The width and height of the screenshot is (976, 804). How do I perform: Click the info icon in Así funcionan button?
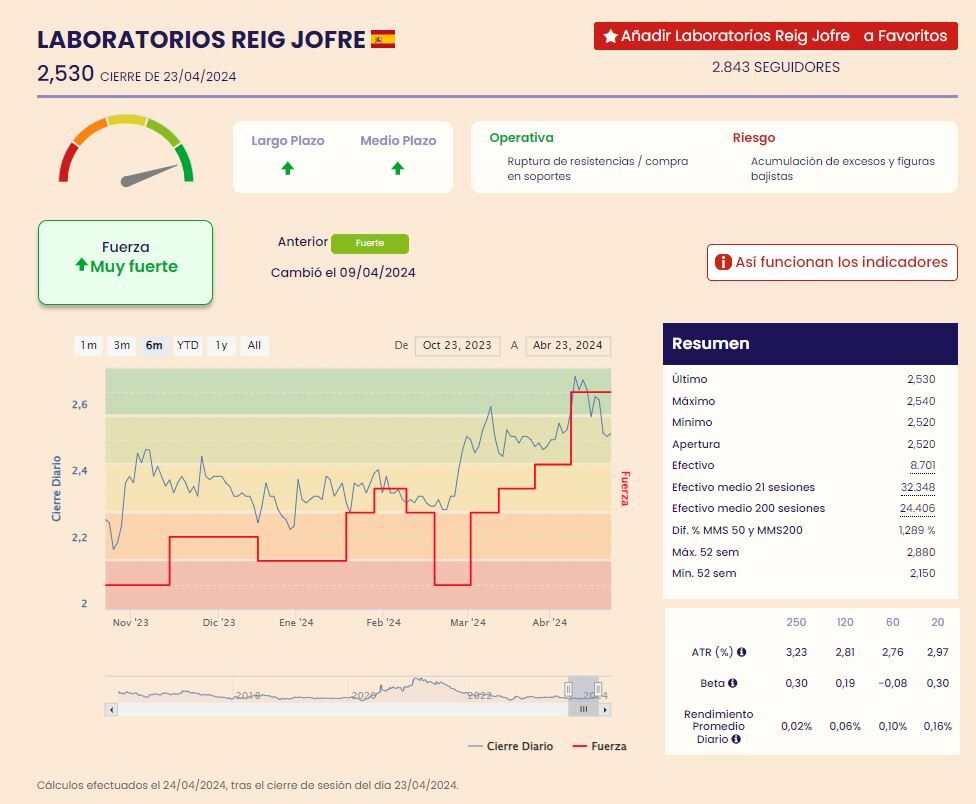(x=723, y=262)
